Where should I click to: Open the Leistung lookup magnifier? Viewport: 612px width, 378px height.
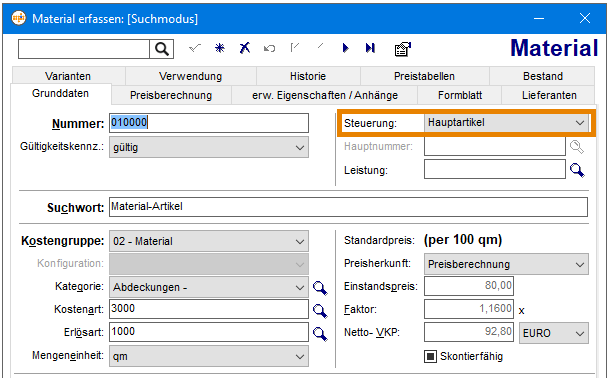pyautogui.click(x=577, y=170)
